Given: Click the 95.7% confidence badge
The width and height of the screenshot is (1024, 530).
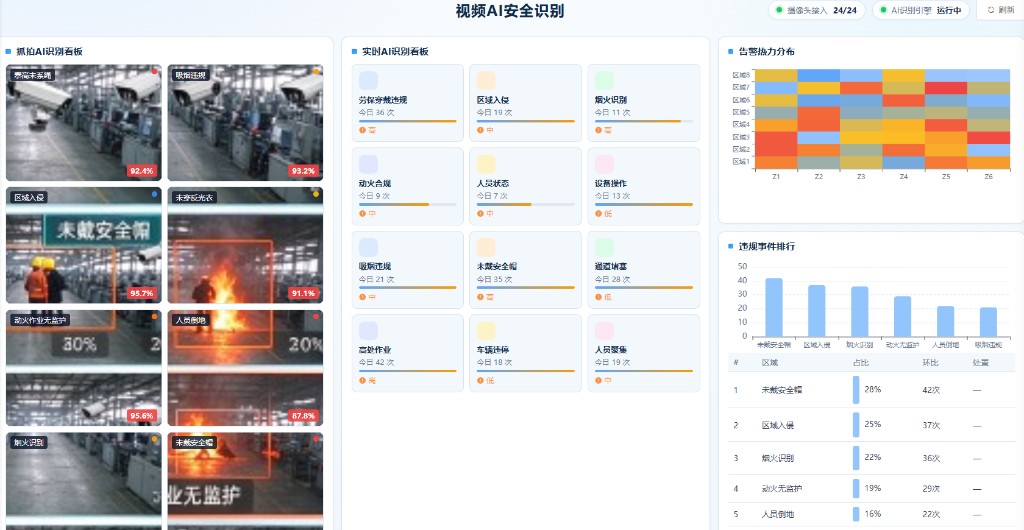Looking at the screenshot, I should (x=142, y=294).
